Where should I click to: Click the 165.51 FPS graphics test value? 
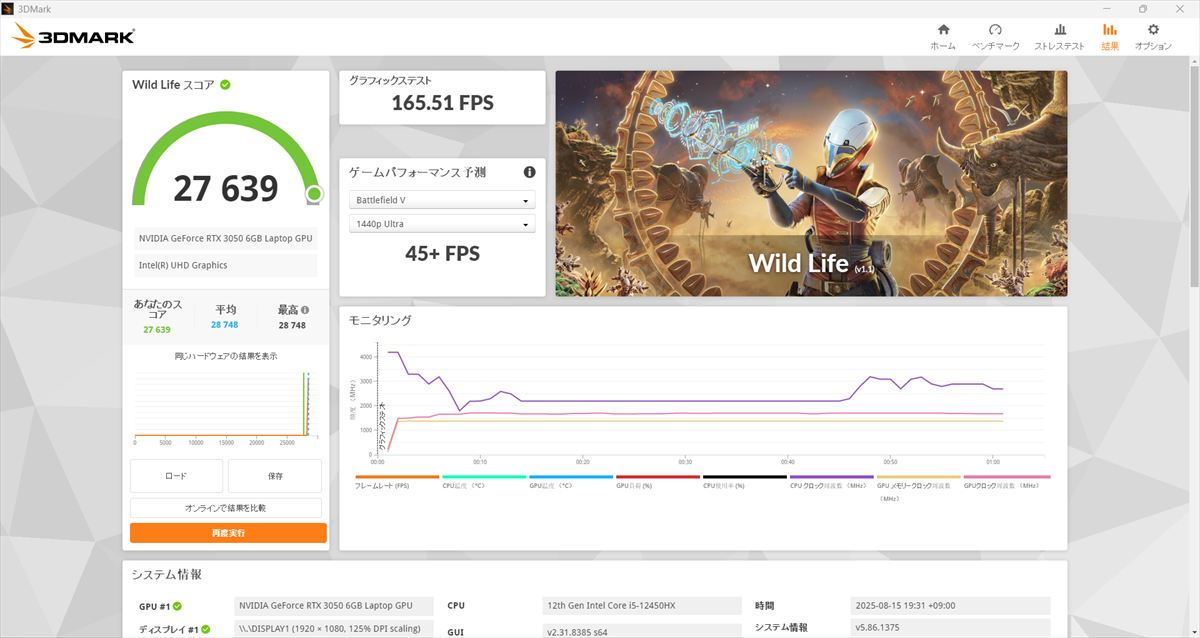pyautogui.click(x=442, y=102)
